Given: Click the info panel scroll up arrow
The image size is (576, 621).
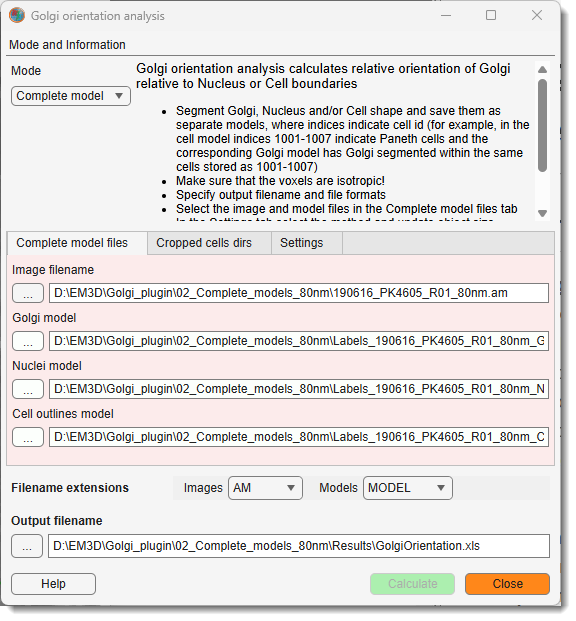Looking at the screenshot, I should coord(543,70).
